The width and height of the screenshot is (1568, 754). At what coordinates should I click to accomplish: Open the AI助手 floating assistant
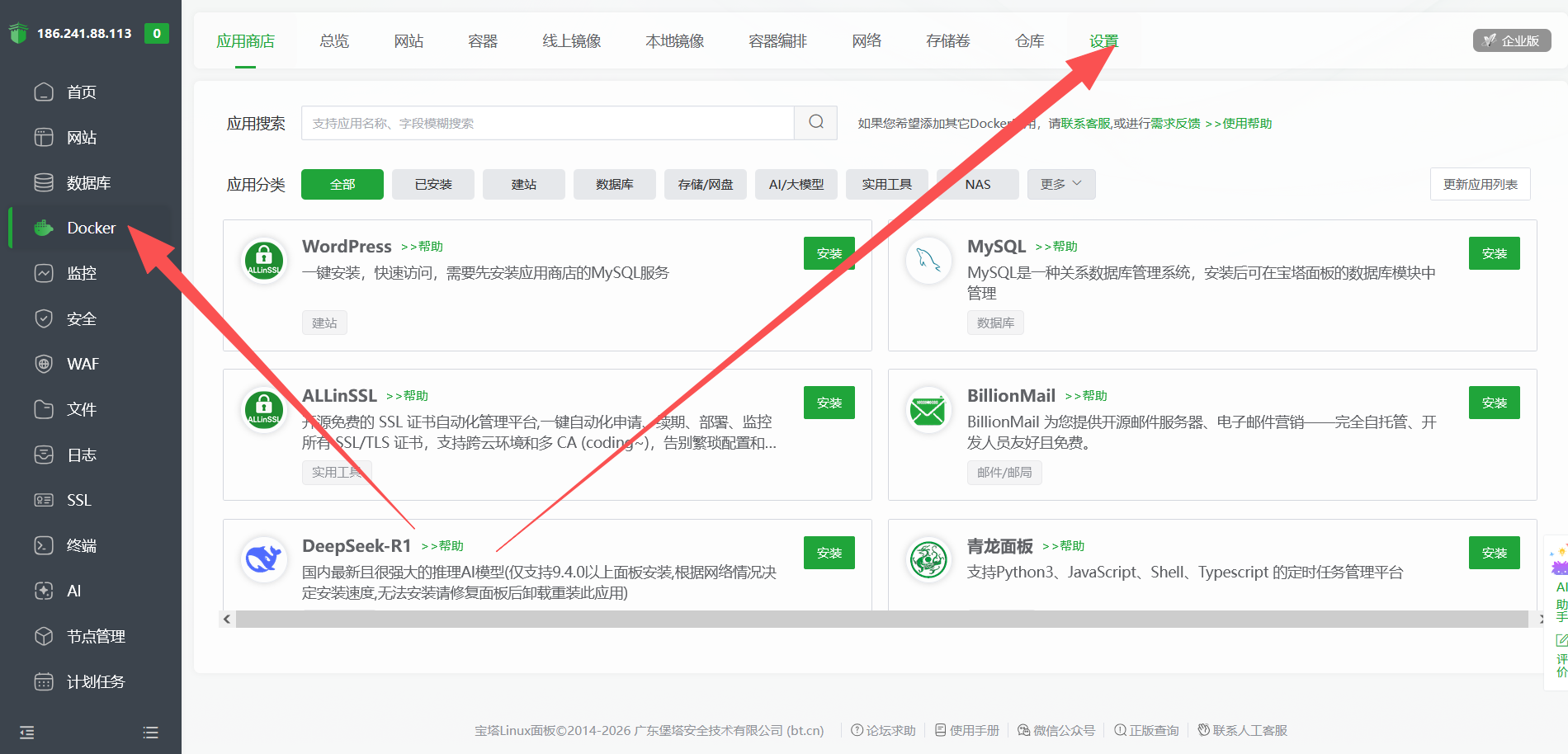[x=1560, y=582]
